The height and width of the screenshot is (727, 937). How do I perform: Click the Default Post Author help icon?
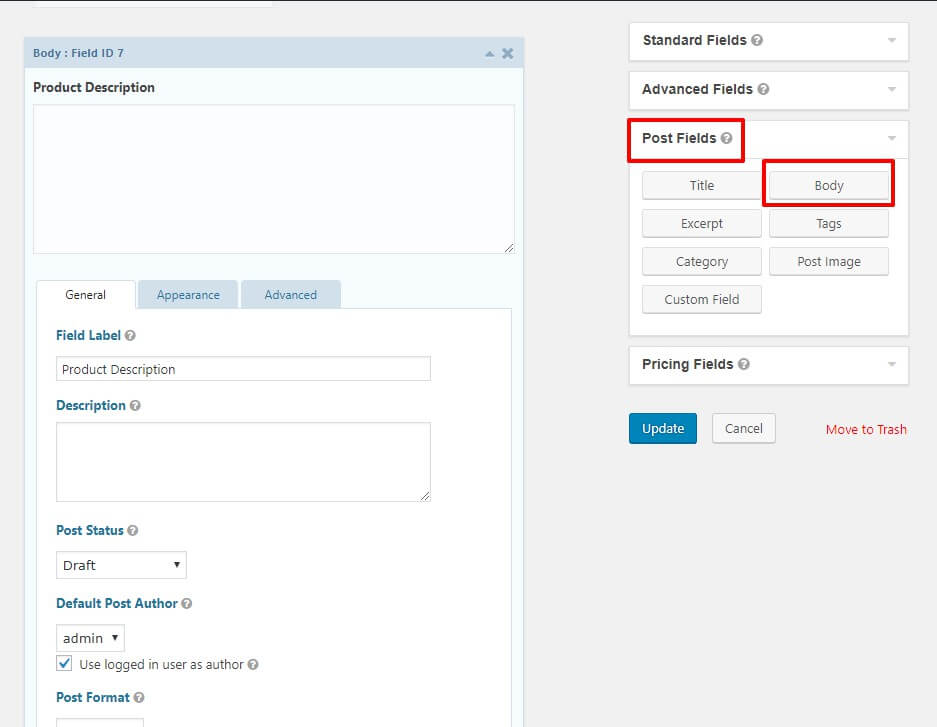(x=188, y=604)
